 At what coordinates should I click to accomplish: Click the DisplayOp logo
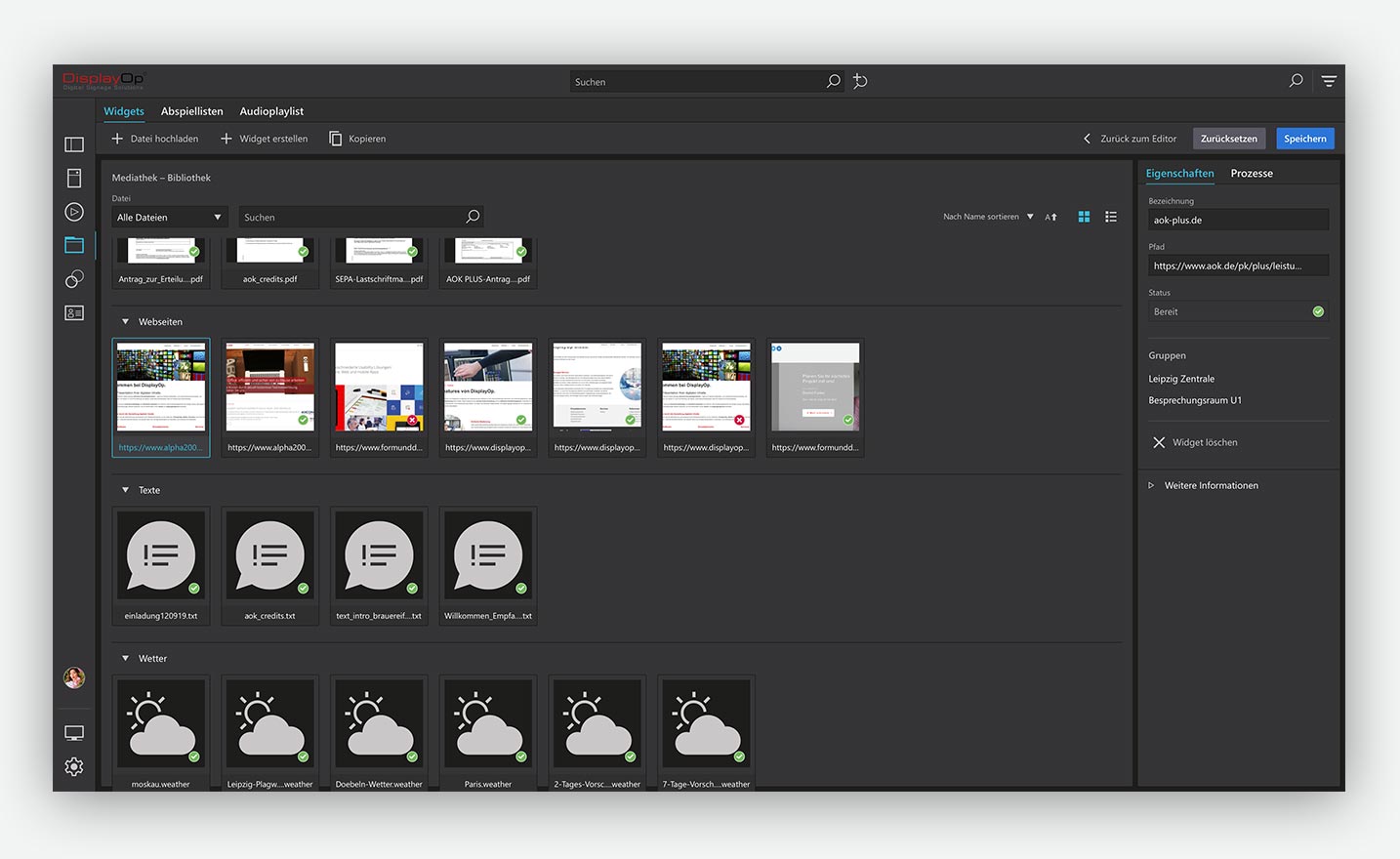click(x=103, y=80)
